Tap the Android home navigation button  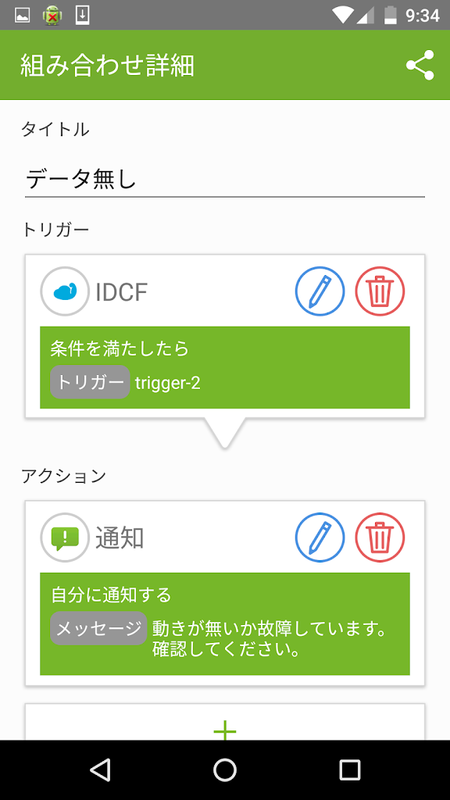[x=225, y=769]
